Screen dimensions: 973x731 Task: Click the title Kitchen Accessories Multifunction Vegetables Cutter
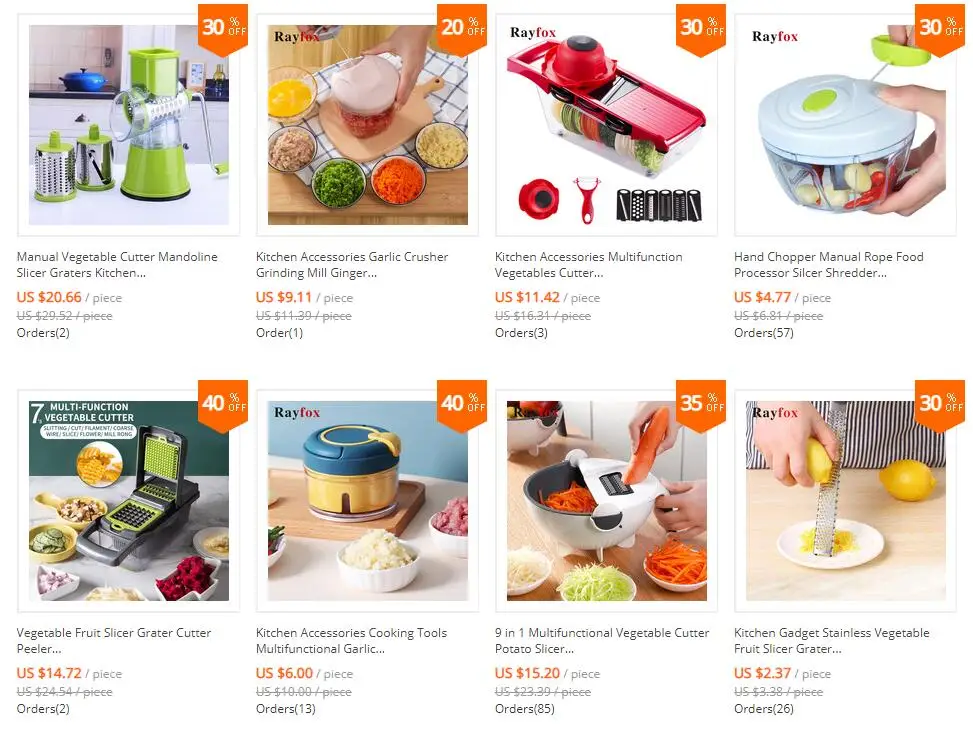(x=588, y=264)
